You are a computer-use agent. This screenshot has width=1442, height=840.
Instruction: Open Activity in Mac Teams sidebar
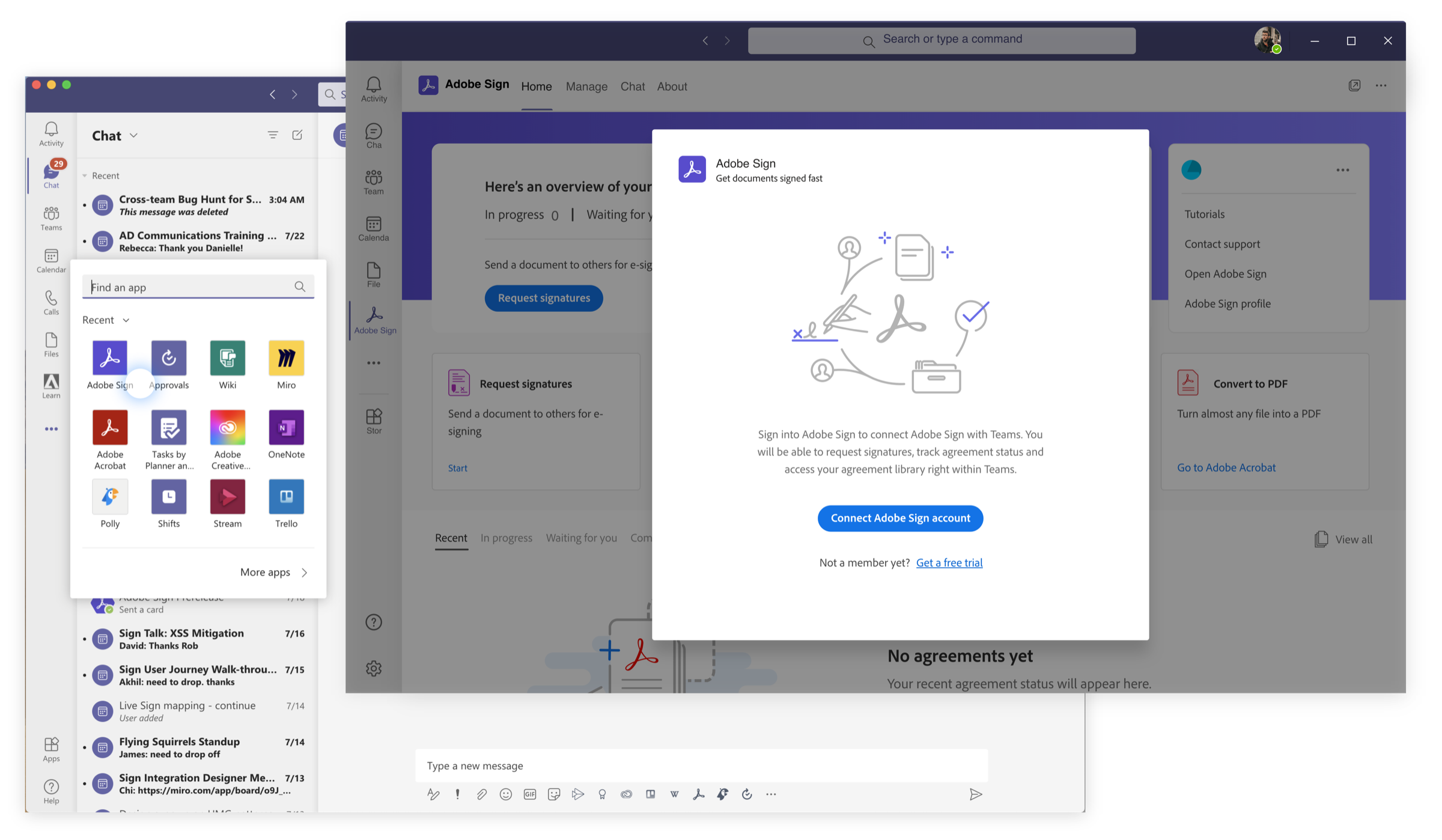click(51, 134)
